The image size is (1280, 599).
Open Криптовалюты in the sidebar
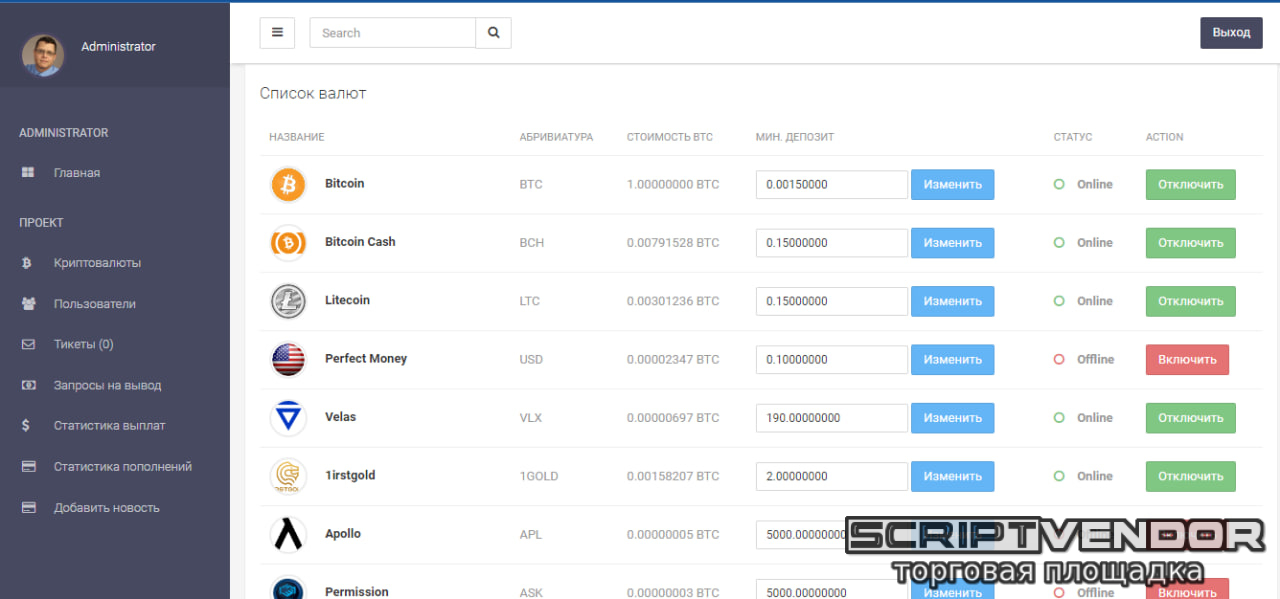tap(97, 263)
